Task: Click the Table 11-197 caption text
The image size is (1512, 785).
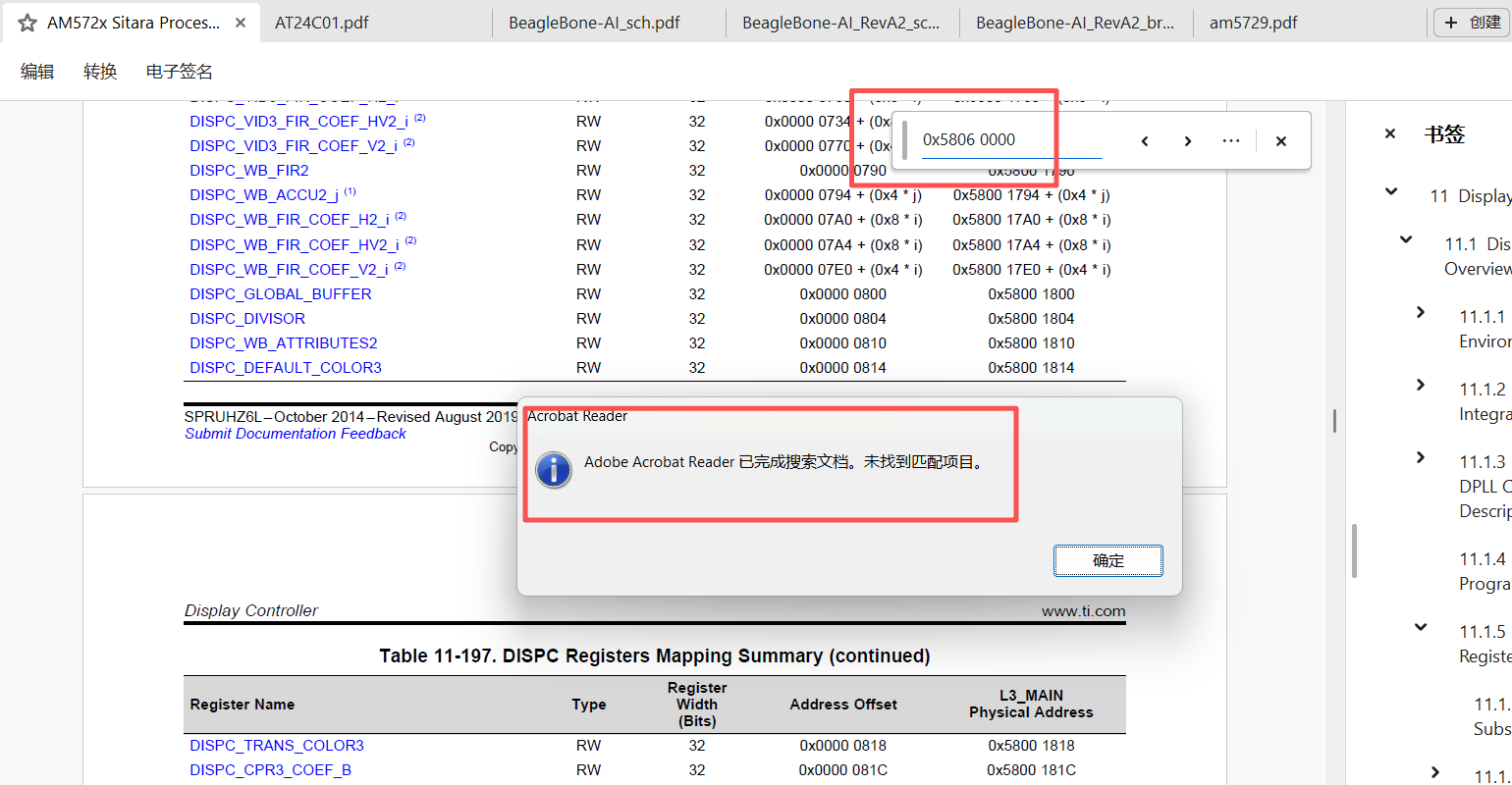Action: click(x=655, y=655)
